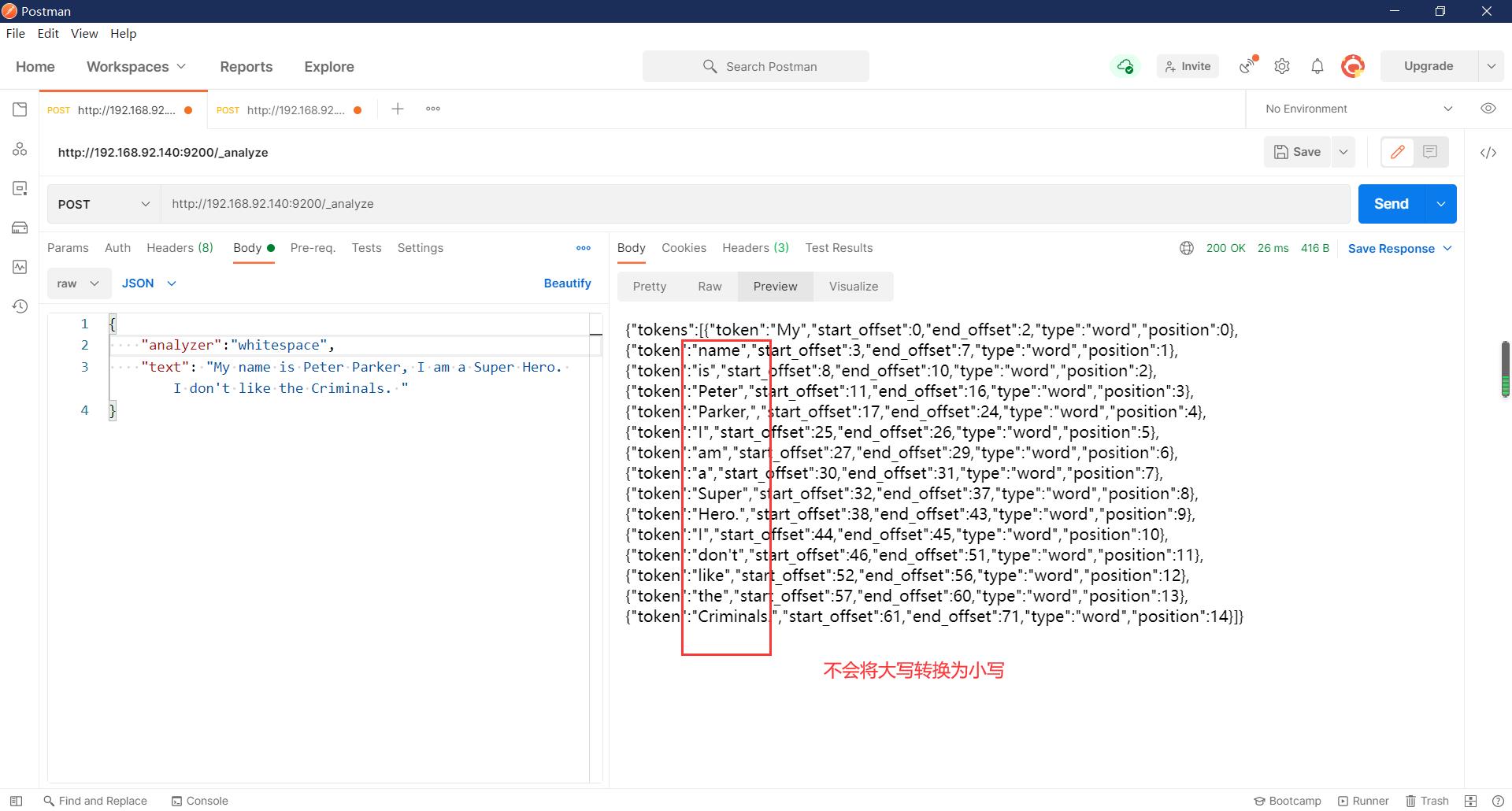Open the raw body type dropdown
Viewport: 1512px width, 811px height.
[78, 283]
